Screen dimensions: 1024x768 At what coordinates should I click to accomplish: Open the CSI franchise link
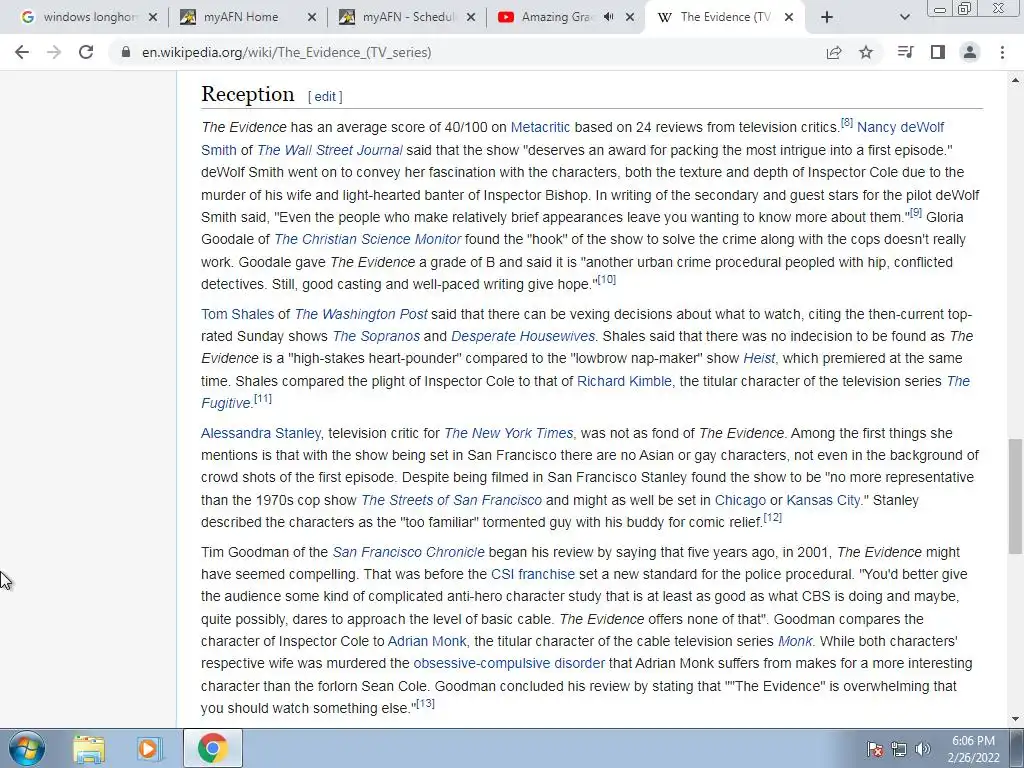coord(533,575)
